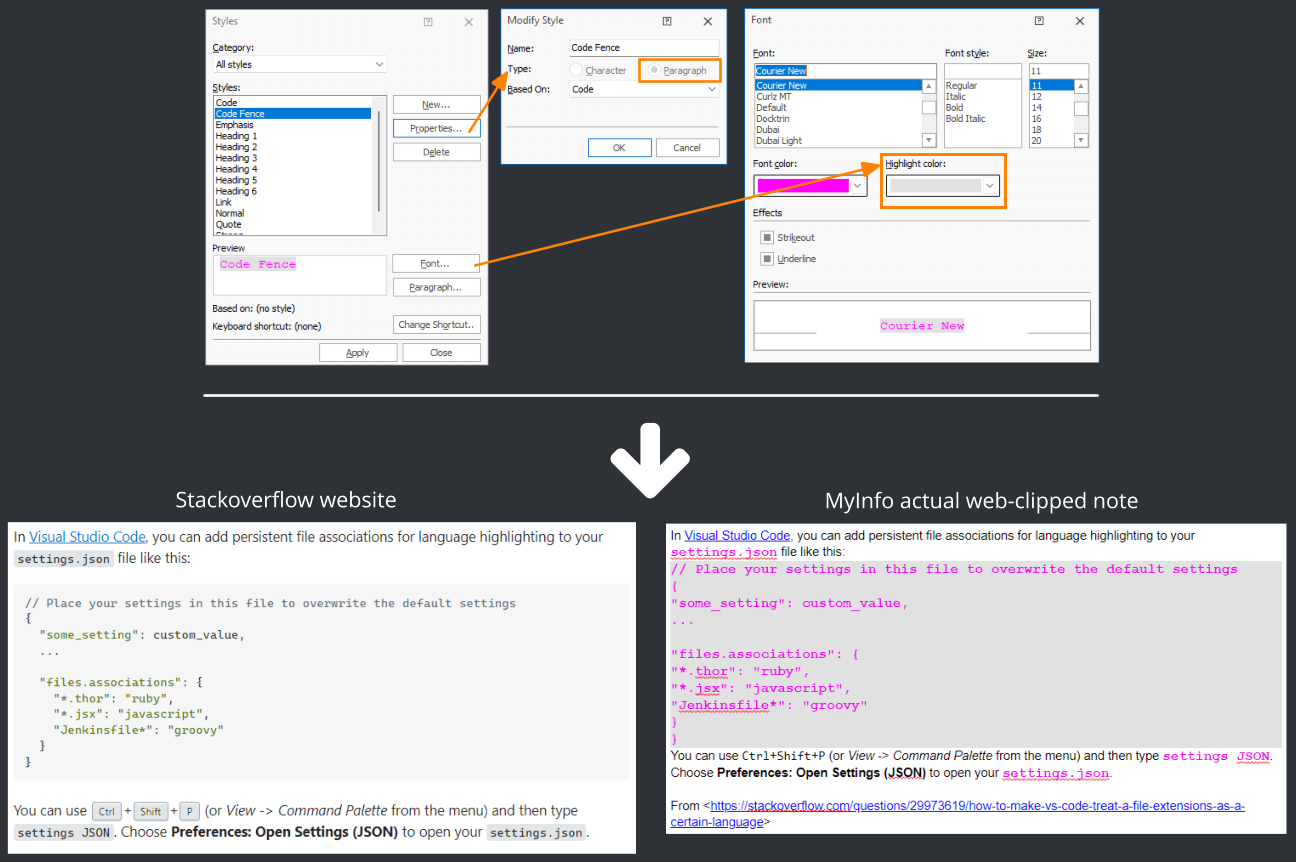Click the help icon in Font dialog

pos(1039,20)
